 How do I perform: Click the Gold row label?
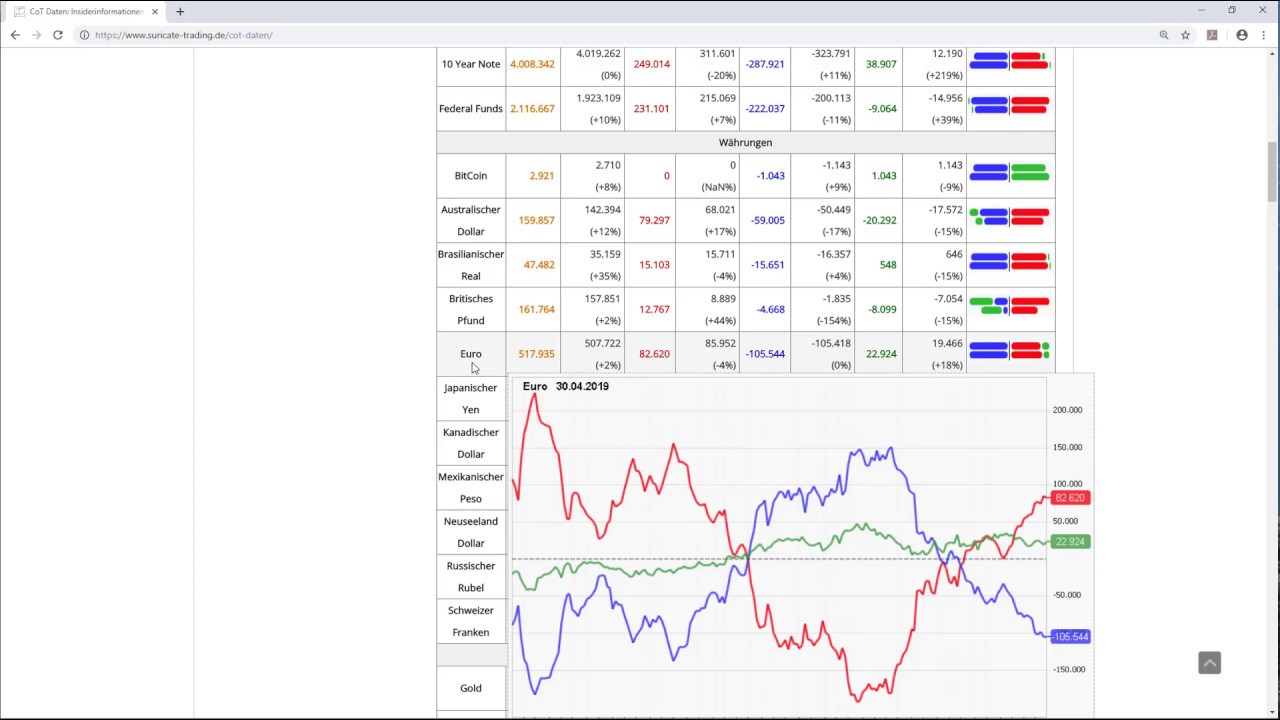coord(470,688)
